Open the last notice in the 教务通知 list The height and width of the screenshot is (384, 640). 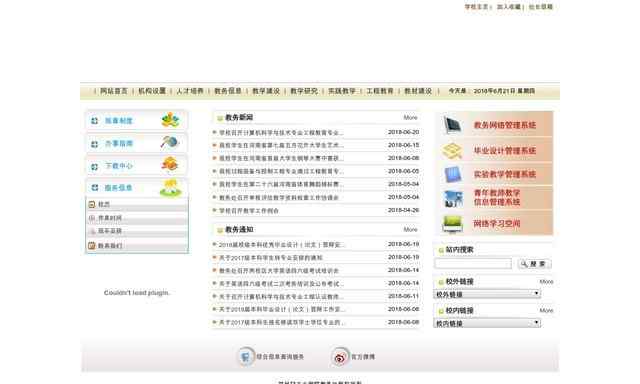click(x=281, y=322)
